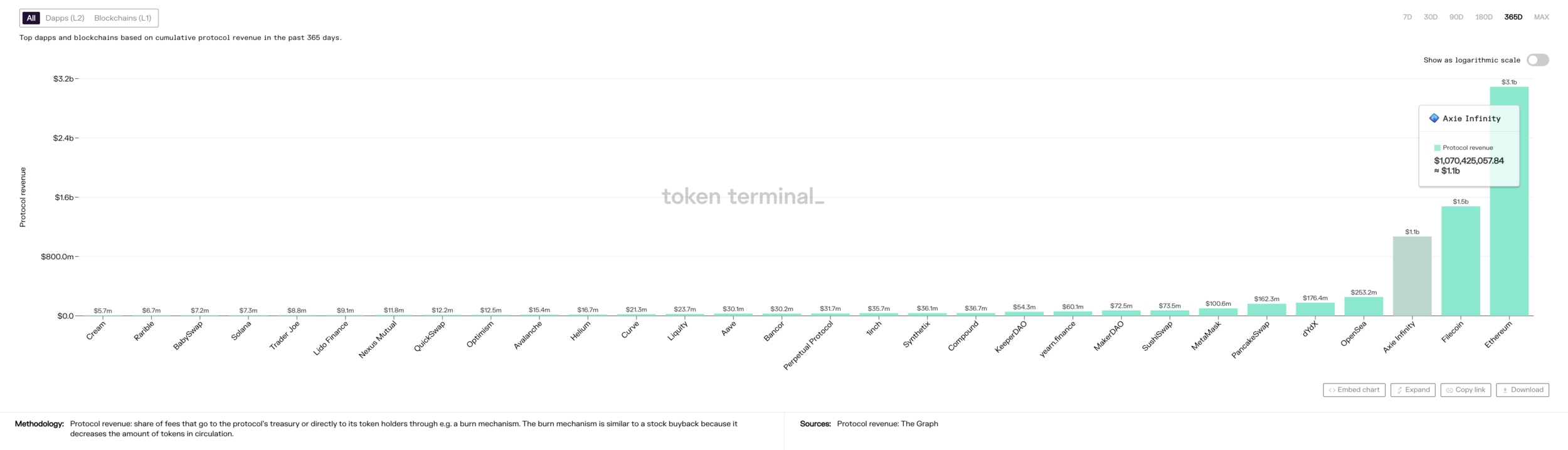Click the Download arrow icon

pyautogui.click(x=1505, y=390)
